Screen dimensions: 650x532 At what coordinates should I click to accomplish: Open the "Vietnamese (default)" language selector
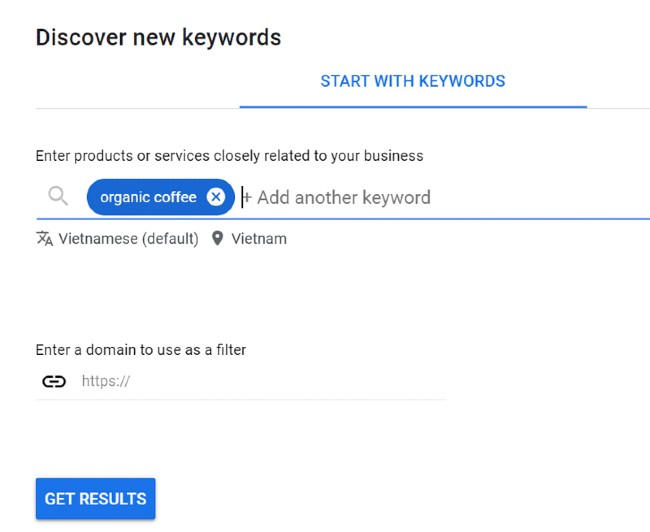pyautogui.click(x=128, y=239)
